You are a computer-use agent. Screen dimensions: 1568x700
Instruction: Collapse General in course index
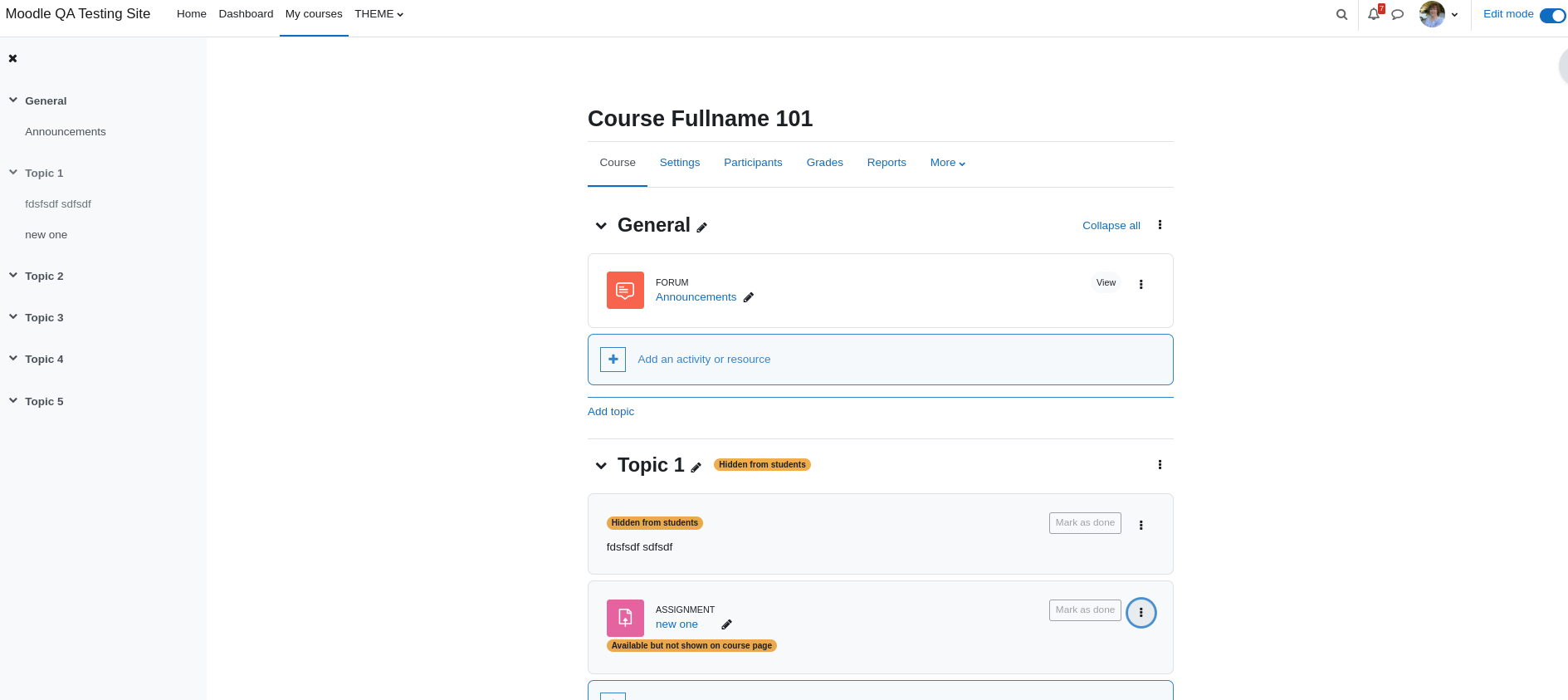click(13, 100)
